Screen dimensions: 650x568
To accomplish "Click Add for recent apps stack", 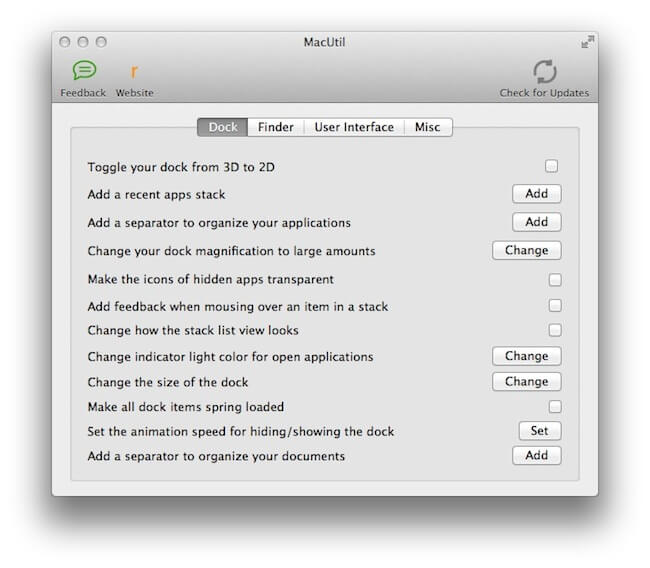I will 537,194.
